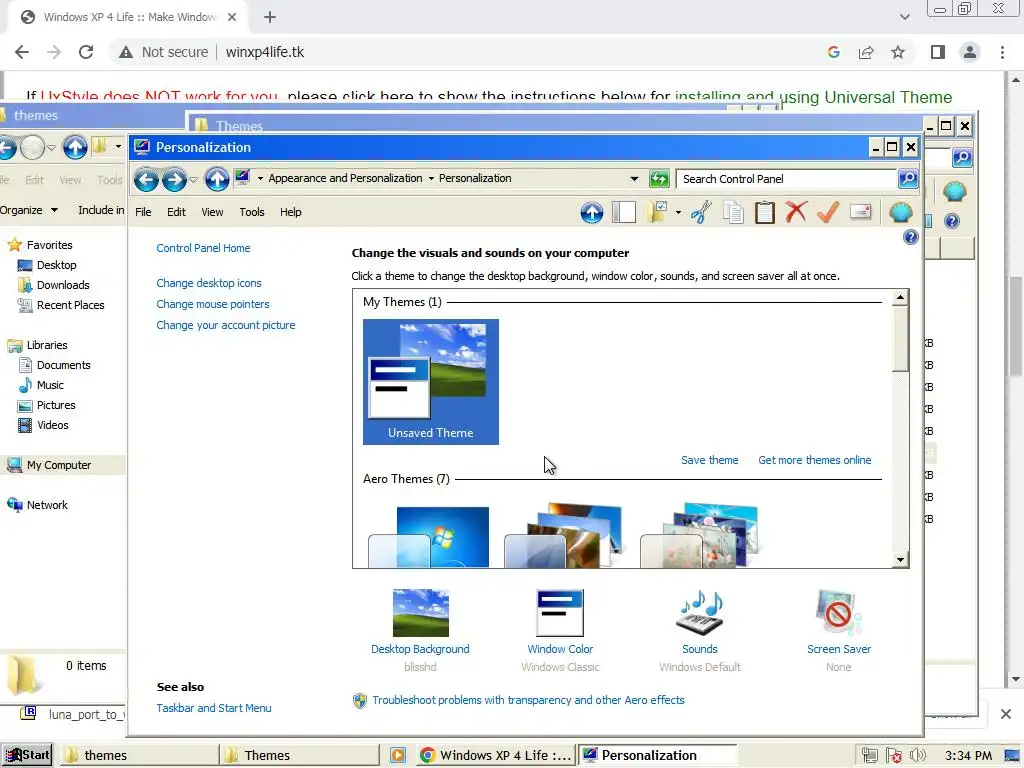
Task: Expand the arrow before Personalization breadcrumb
Action: point(431,178)
